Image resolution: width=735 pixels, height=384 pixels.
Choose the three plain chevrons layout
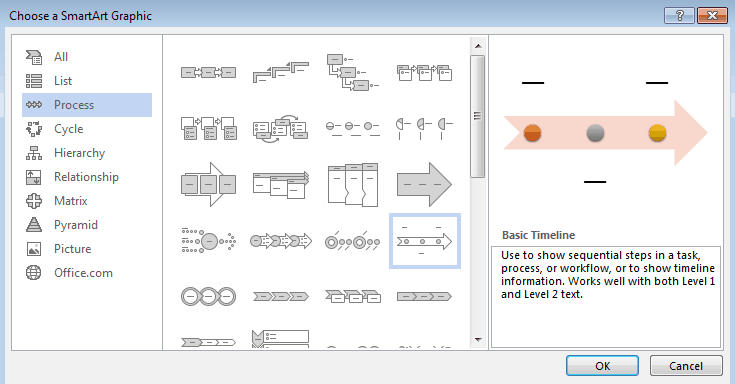click(281, 296)
